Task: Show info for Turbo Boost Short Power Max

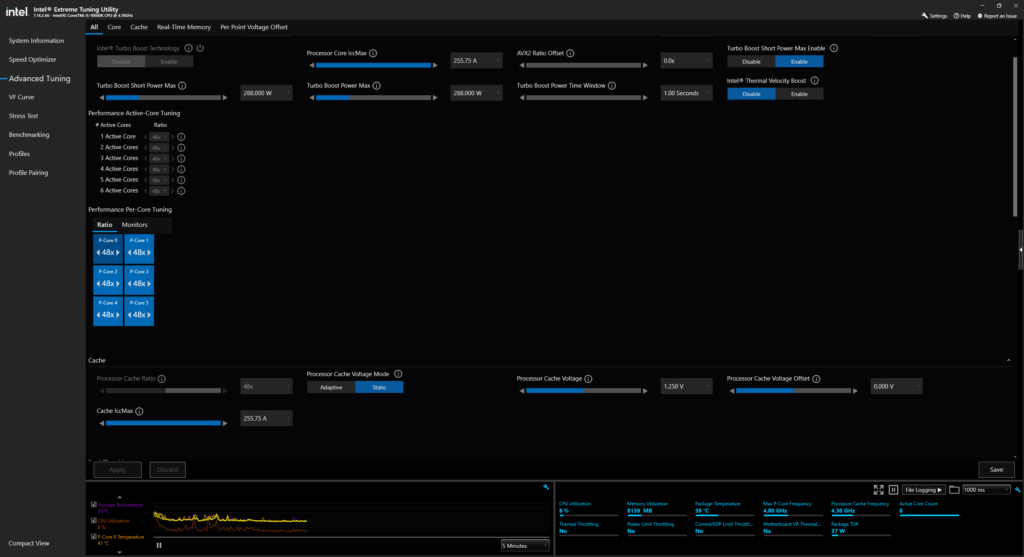Action: [182, 86]
